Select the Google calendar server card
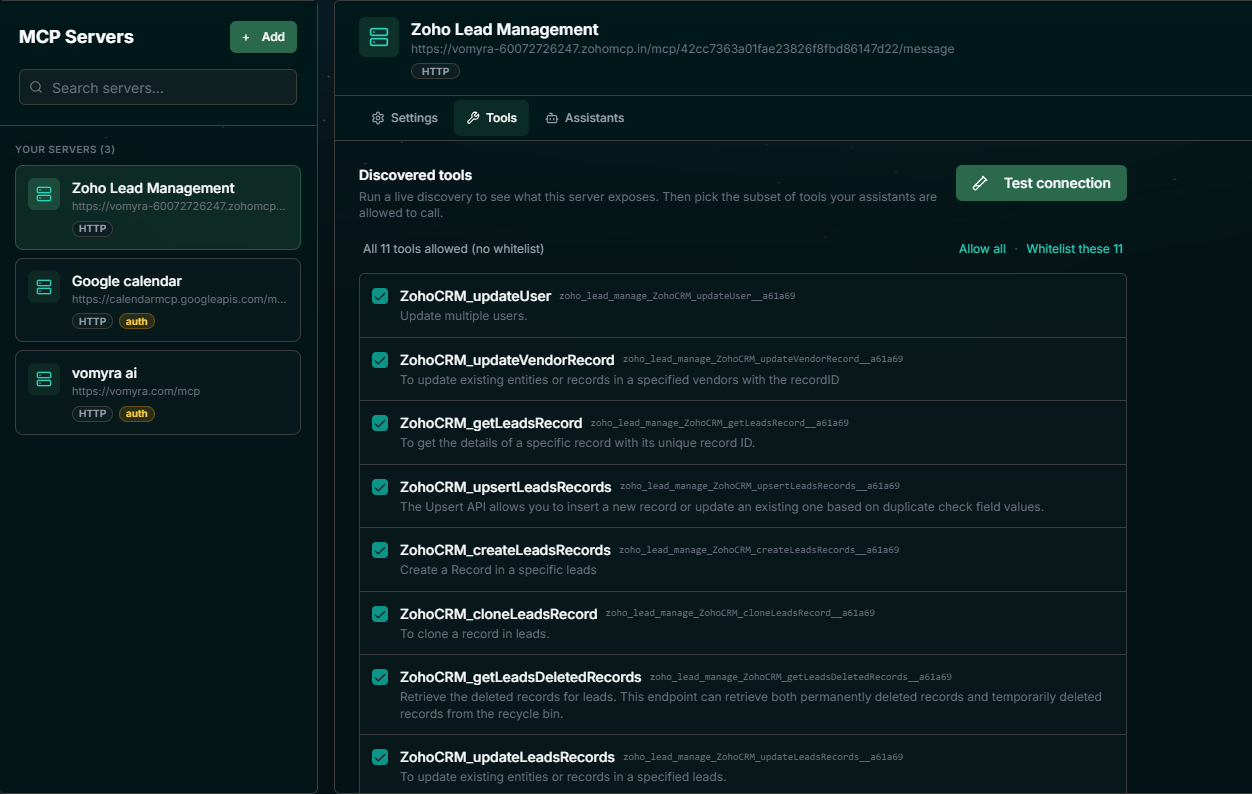The height and width of the screenshot is (794, 1252). pyautogui.click(x=158, y=300)
